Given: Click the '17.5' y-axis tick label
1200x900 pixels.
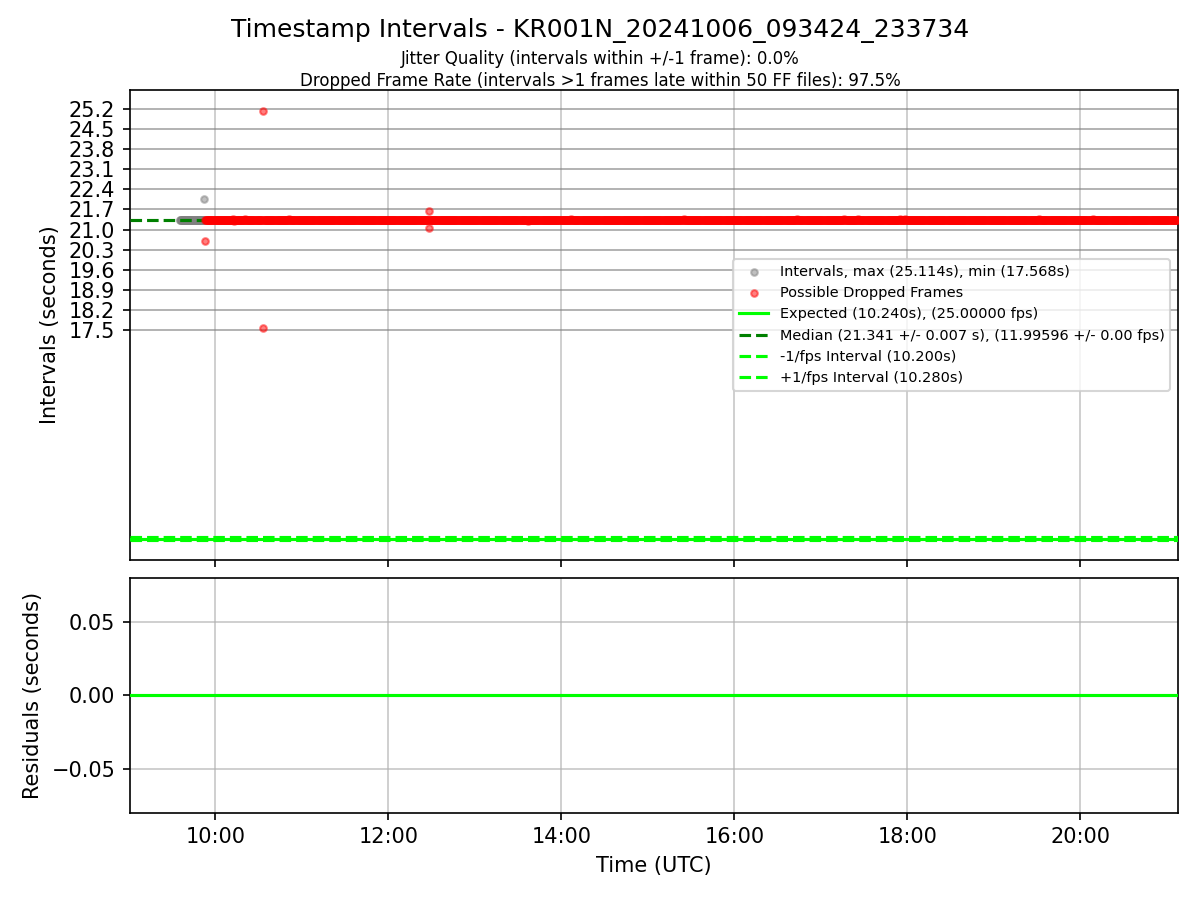Looking at the screenshot, I should pyautogui.click(x=90, y=331).
